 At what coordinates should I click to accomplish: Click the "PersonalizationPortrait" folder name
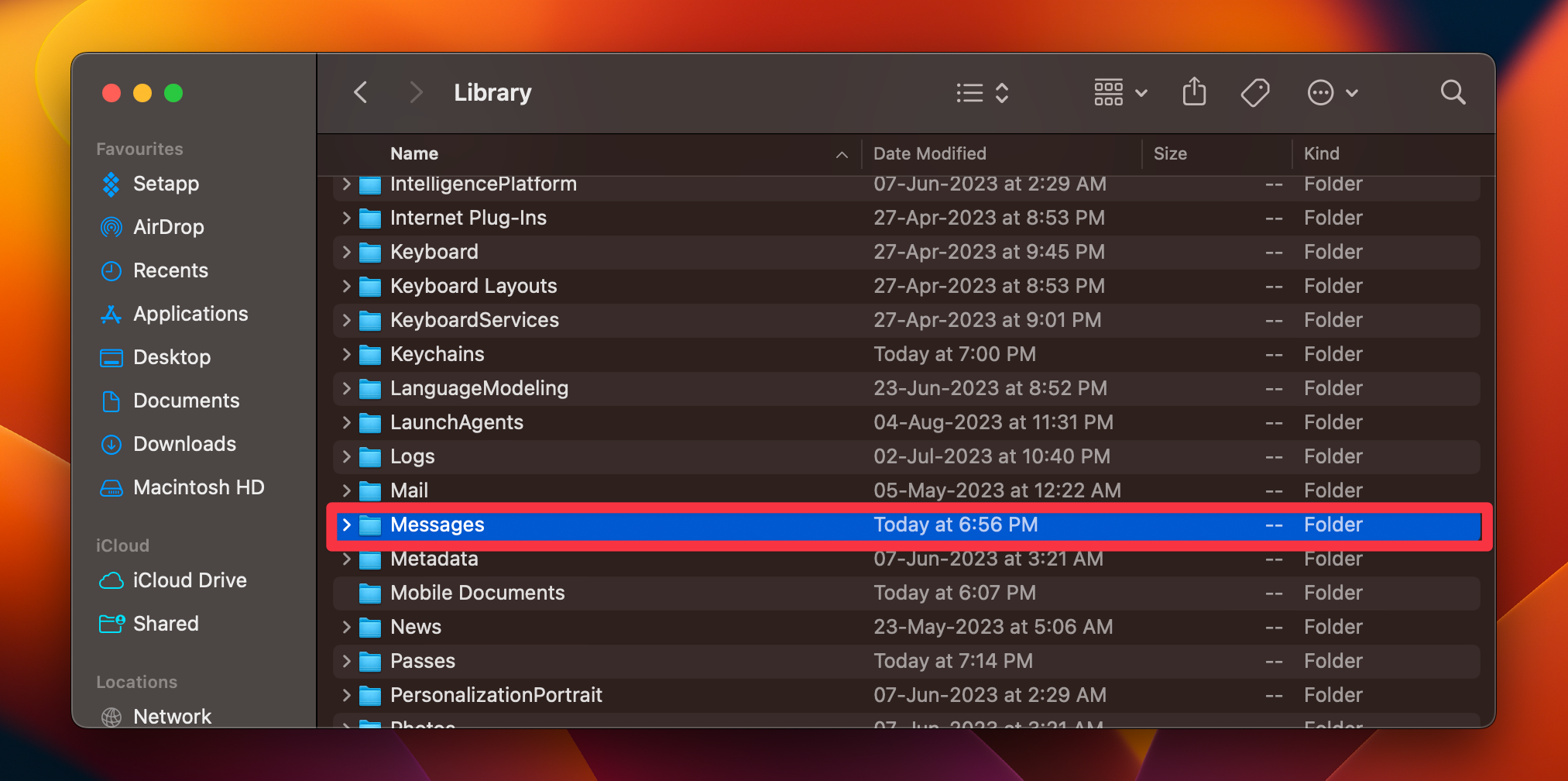pyautogui.click(x=496, y=695)
